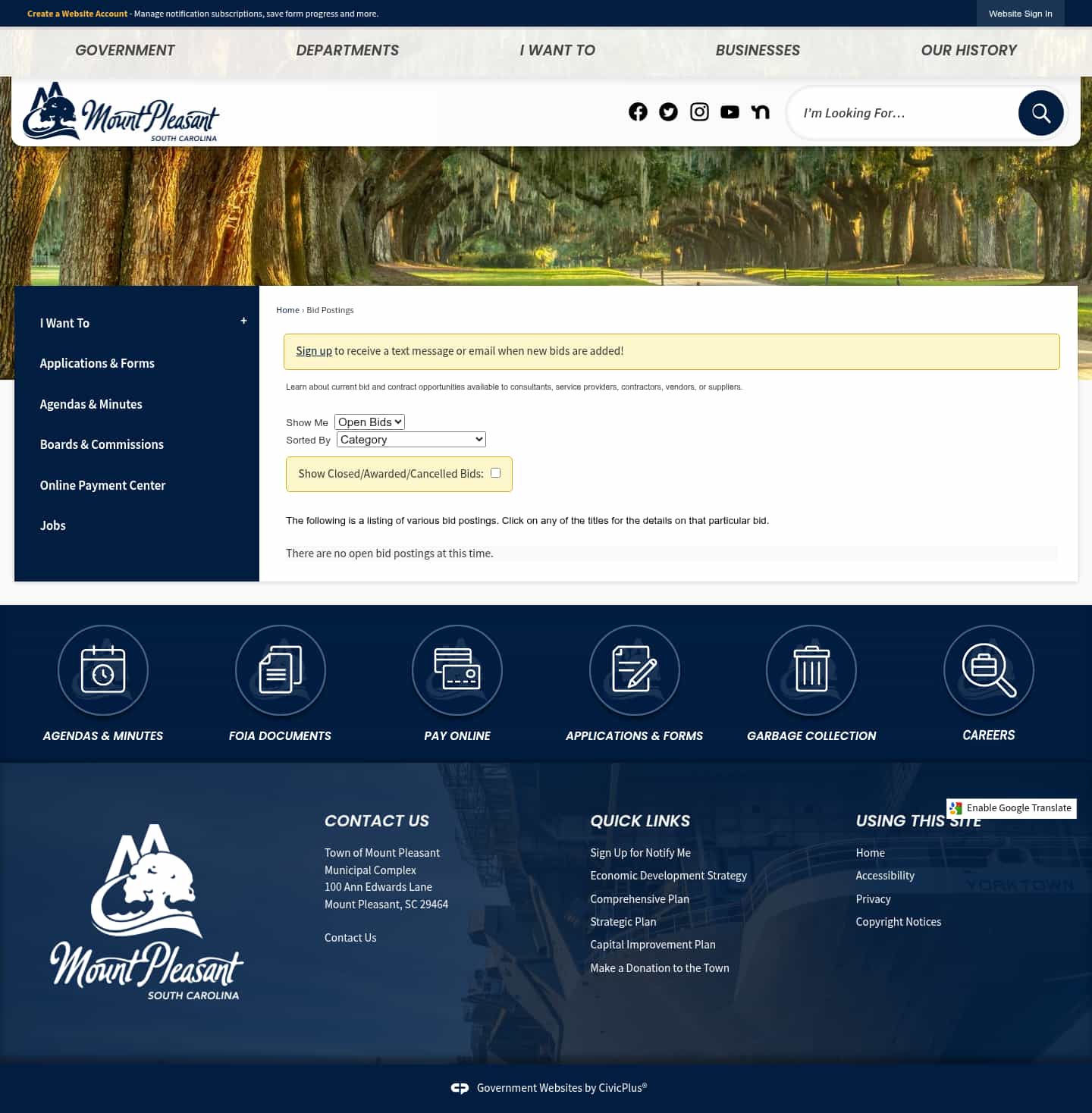Click inside the I'm Looking For search field
The image size is (1092, 1113).
click(x=895, y=112)
